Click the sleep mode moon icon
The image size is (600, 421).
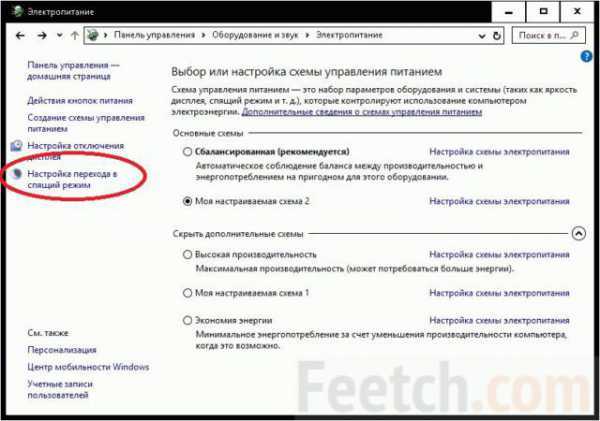point(16,175)
